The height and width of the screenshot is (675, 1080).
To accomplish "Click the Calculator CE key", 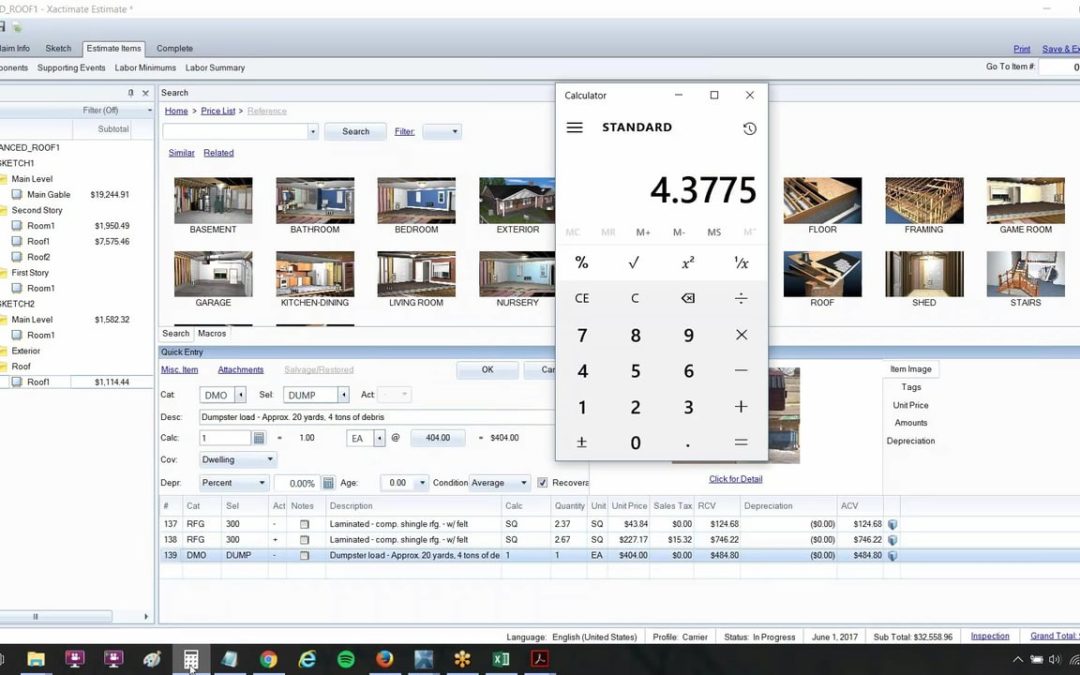I will click(x=582, y=298).
